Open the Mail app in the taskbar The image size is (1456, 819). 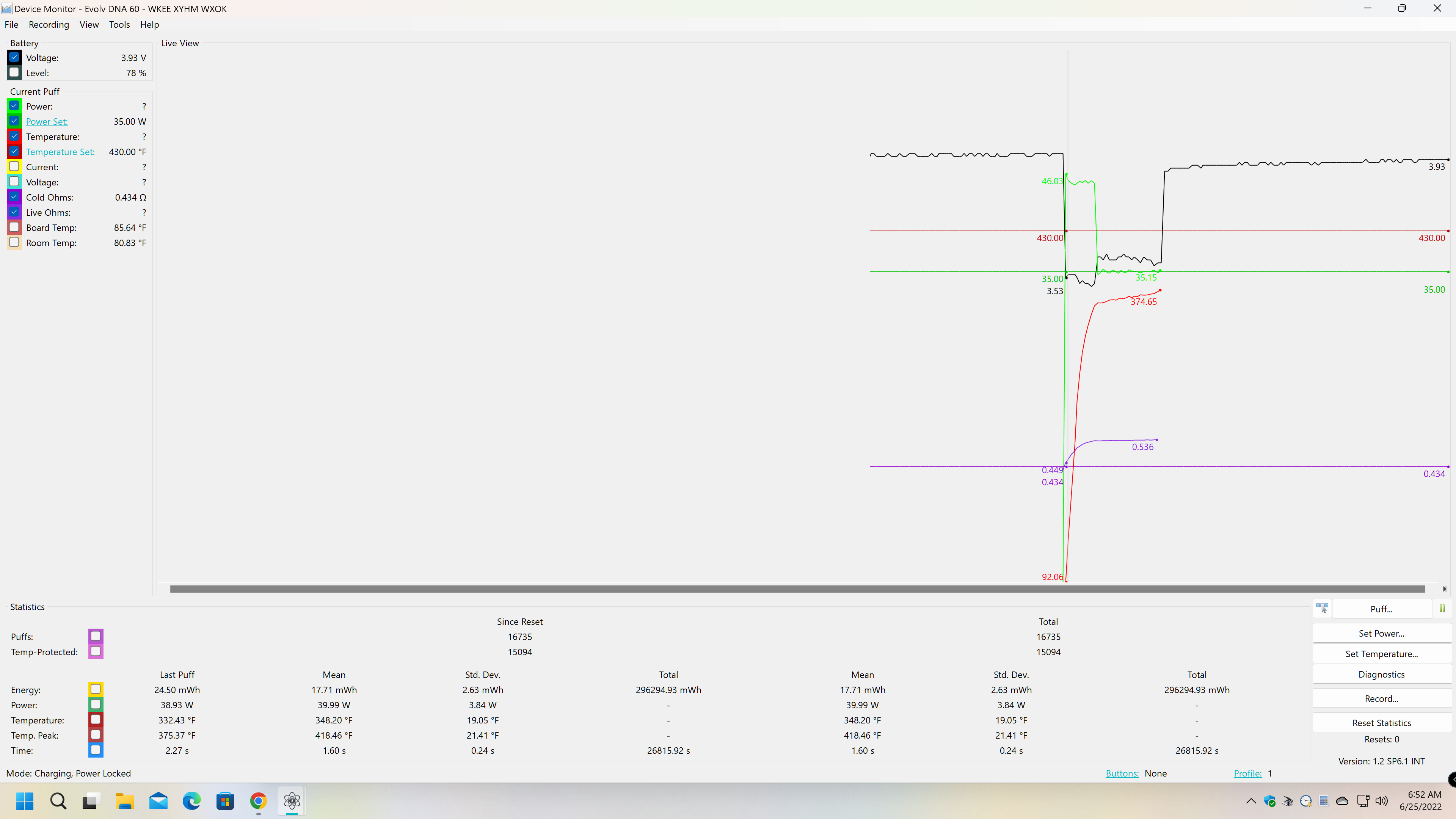[158, 801]
